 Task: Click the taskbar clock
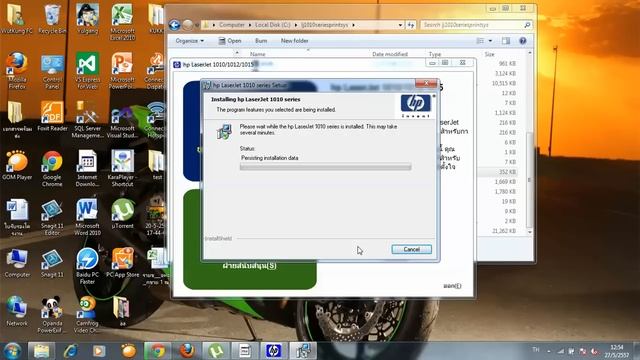pyautogui.click(x=617, y=351)
